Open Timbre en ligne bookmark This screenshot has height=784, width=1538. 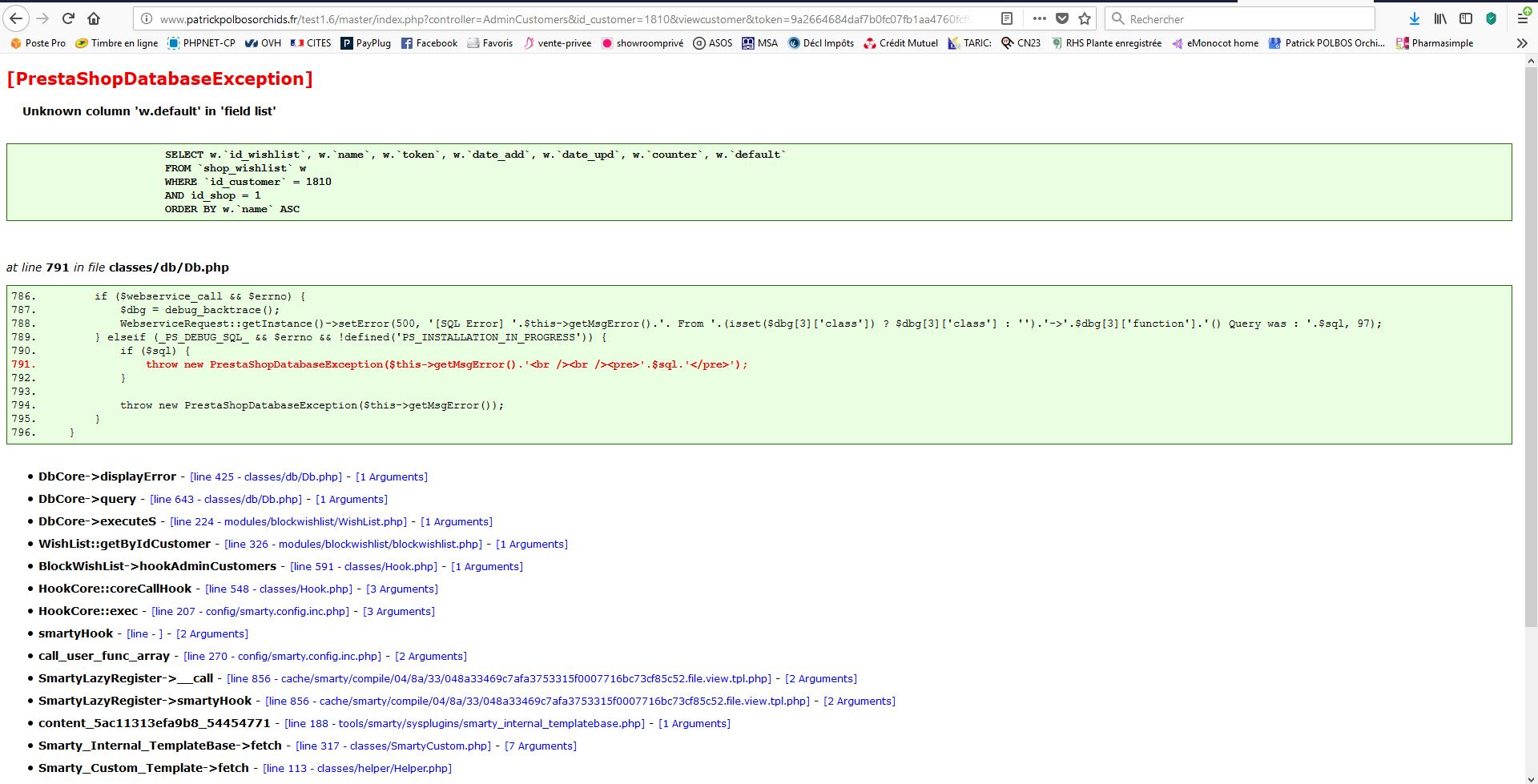coord(116,43)
